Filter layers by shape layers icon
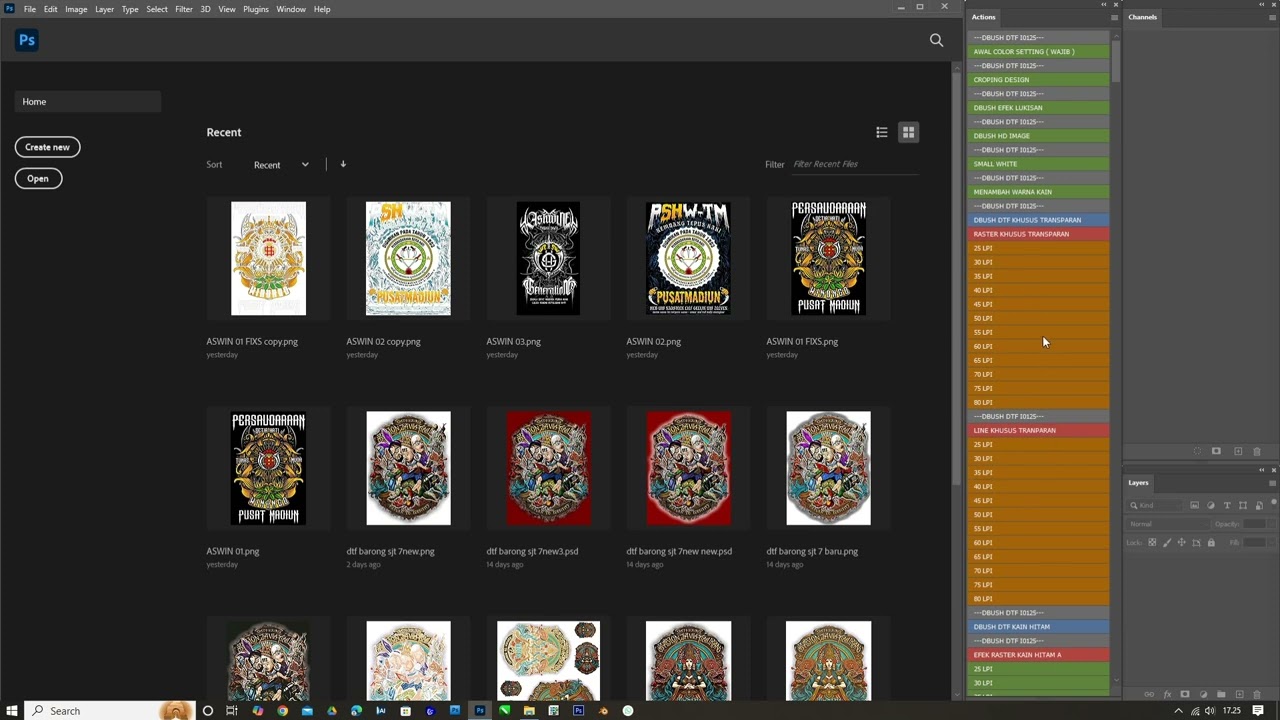The width and height of the screenshot is (1280, 720). coord(1243,505)
